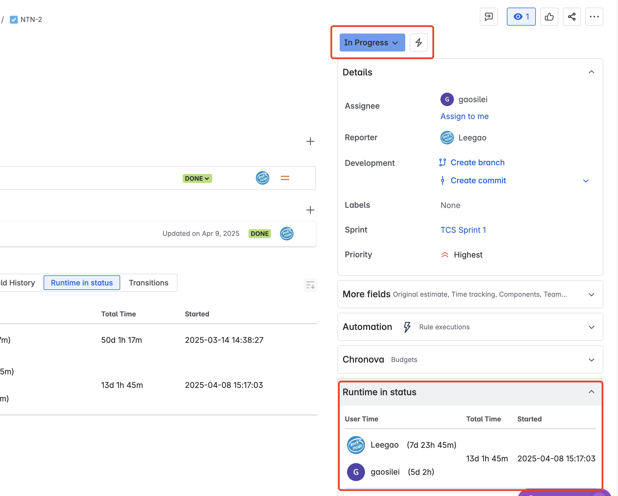Expand the Chronova Budgets section
The width and height of the screenshot is (618, 496).
pos(591,360)
